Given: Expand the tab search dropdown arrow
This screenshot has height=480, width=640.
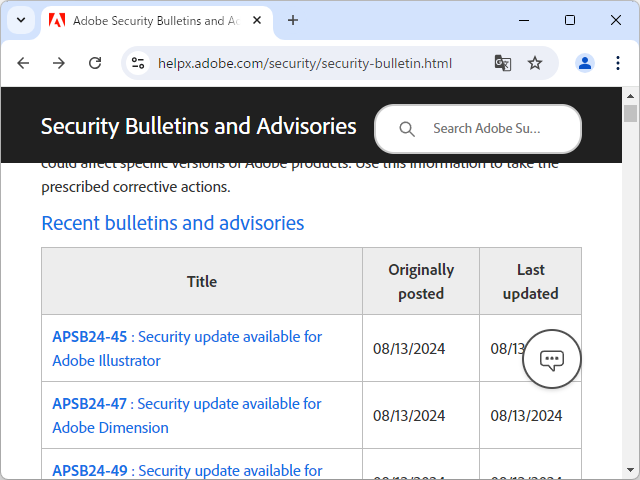Looking at the screenshot, I should (x=20, y=20).
